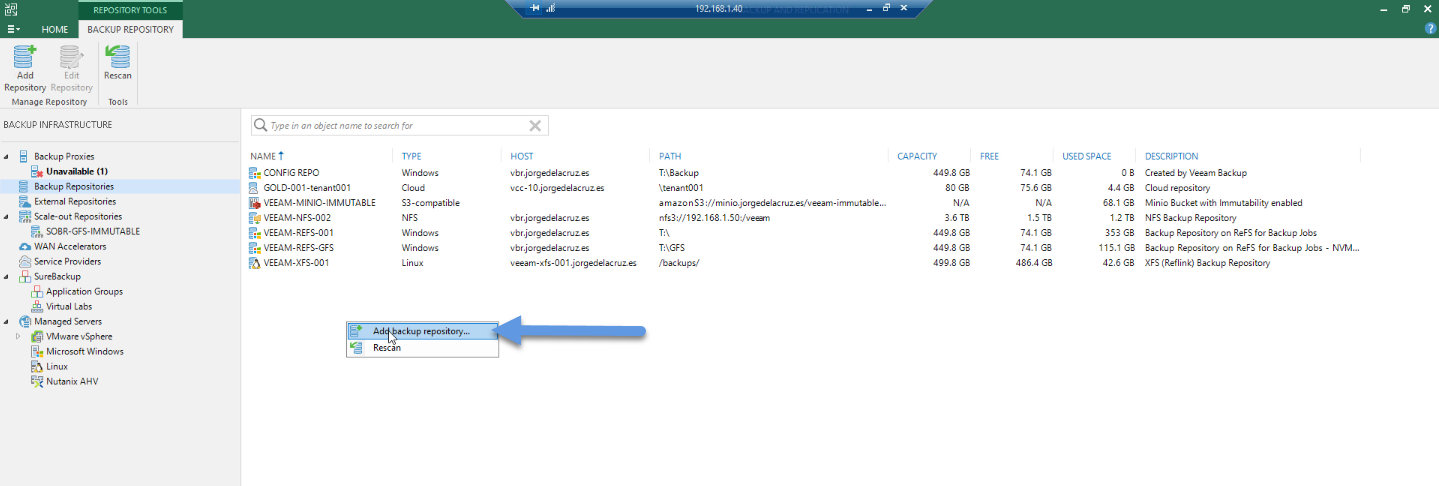The width and height of the screenshot is (1439, 486).
Task: Click the Rescan context menu icon
Action: [x=356, y=347]
